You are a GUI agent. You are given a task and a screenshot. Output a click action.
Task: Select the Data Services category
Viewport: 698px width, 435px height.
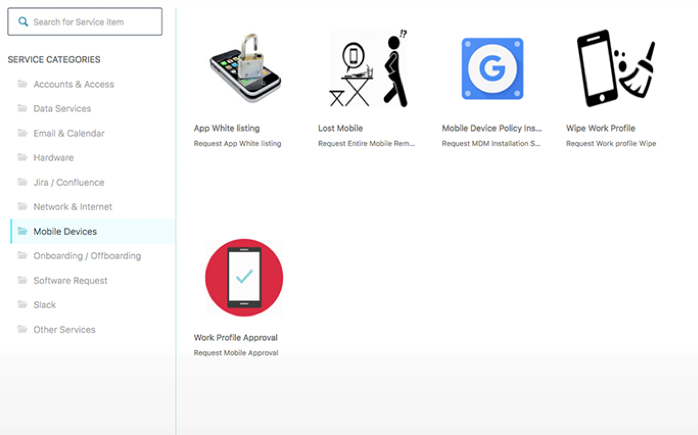pyautogui.click(x=62, y=109)
